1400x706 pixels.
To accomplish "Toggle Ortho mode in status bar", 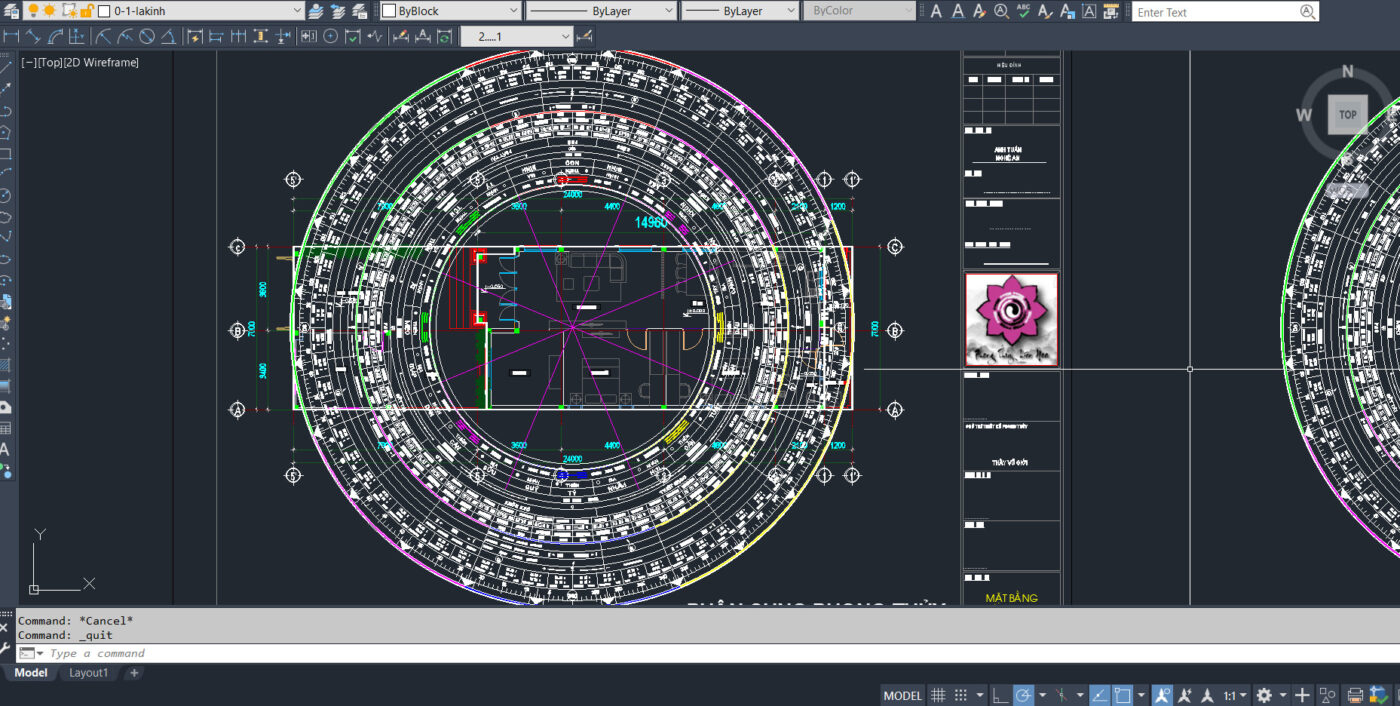I will click(x=1000, y=695).
